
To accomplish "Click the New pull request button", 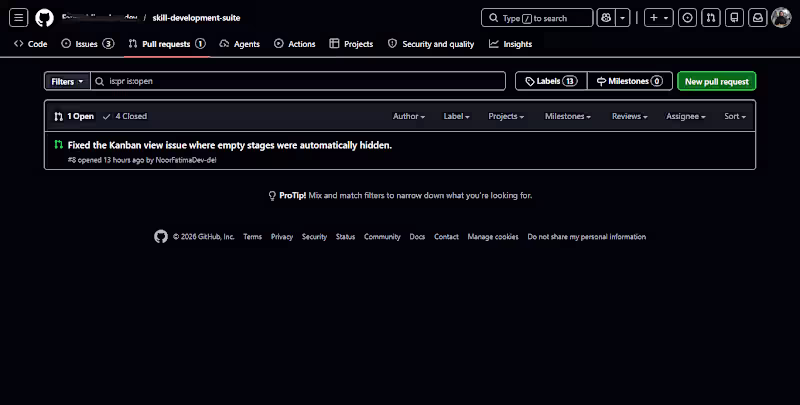I will click(716, 81).
